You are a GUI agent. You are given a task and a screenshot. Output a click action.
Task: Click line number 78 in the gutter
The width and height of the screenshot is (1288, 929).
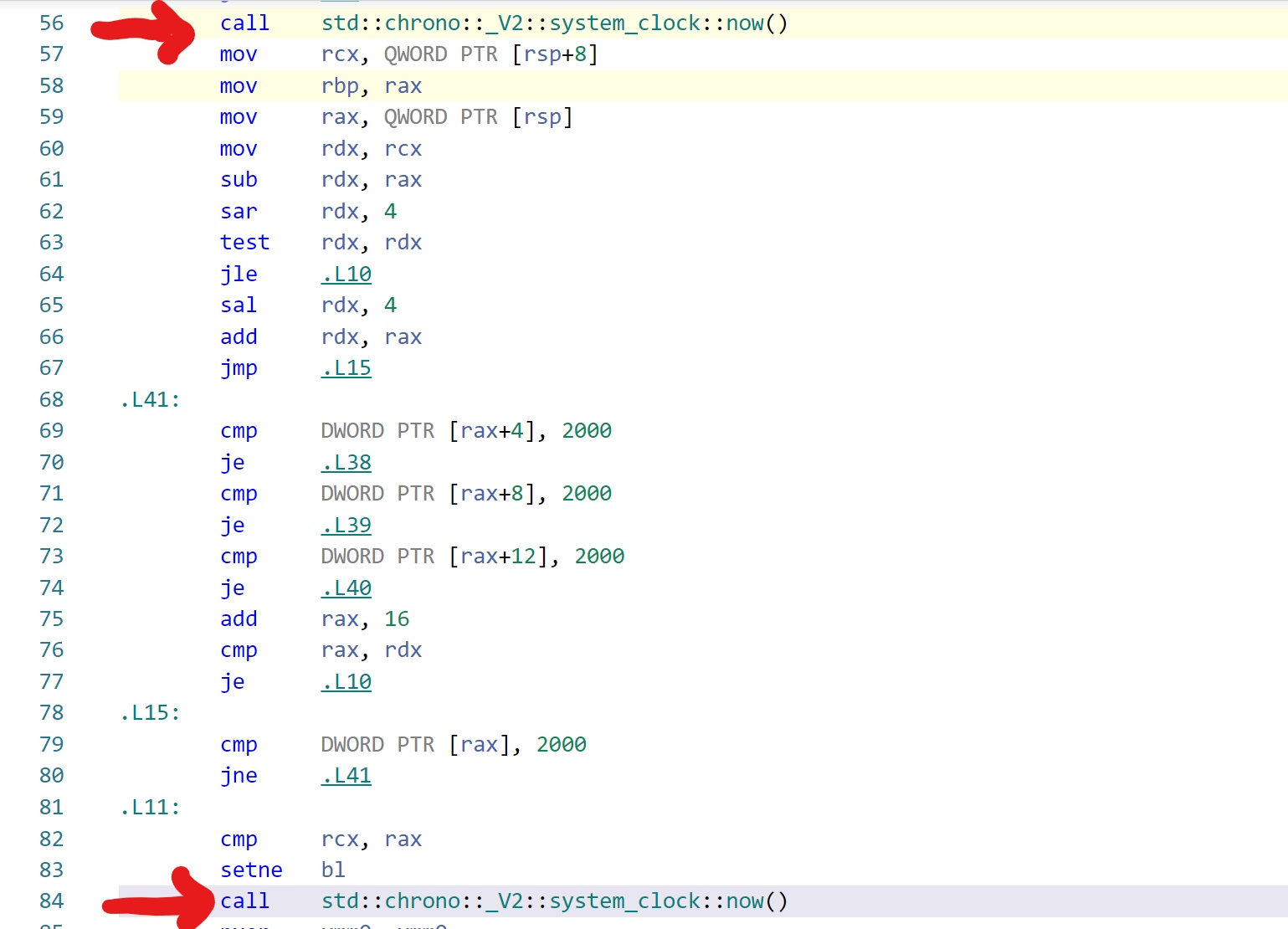52,713
